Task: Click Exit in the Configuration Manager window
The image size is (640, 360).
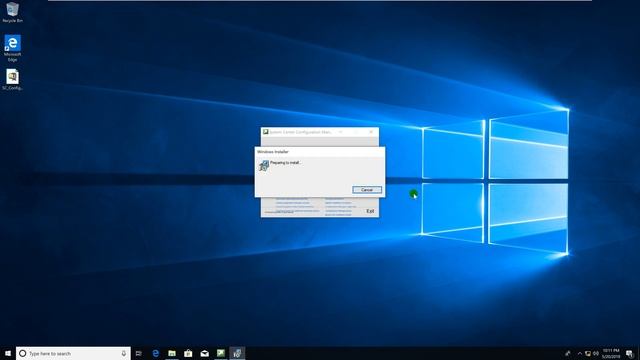Action: click(370, 211)
